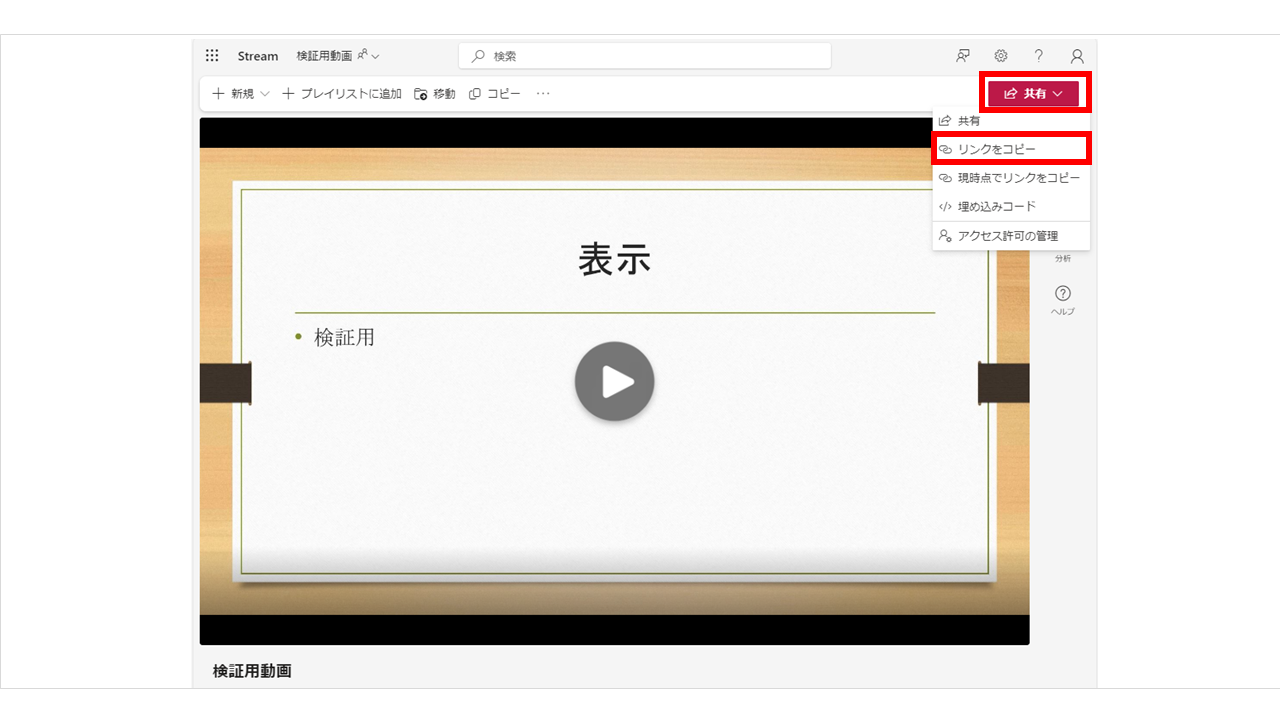The width and height of the screenshot is (1280, 720).
Task: Click the 移動 toolbar button
Action: point(435,94)
